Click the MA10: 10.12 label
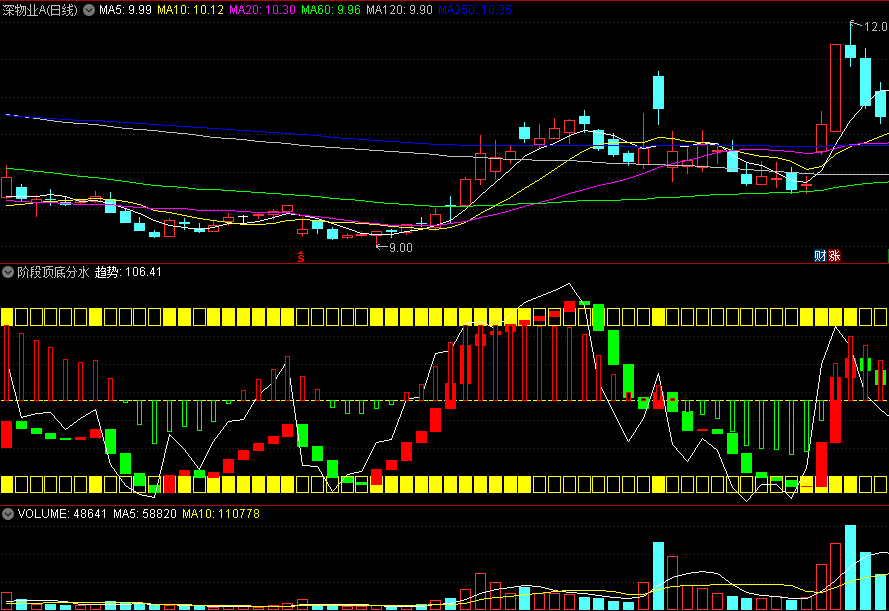Viewport: 889px width, 611px height. pos(190,10)
